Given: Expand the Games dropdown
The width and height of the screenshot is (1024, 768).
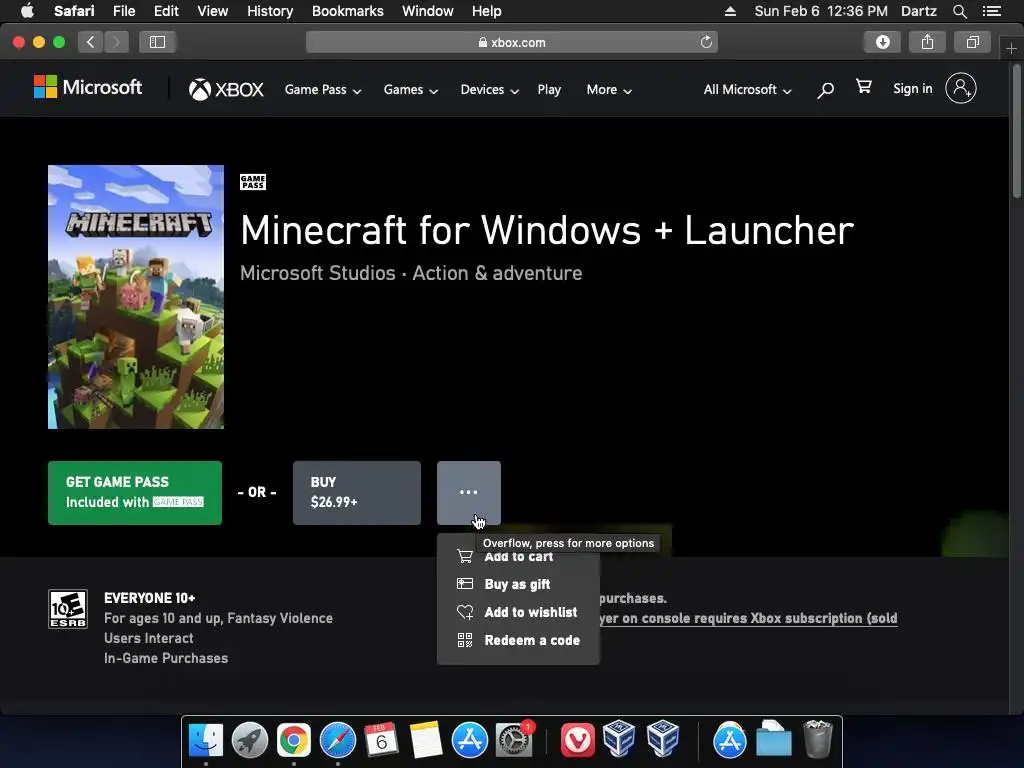Looking at the screenshot, I should point(410,89).
